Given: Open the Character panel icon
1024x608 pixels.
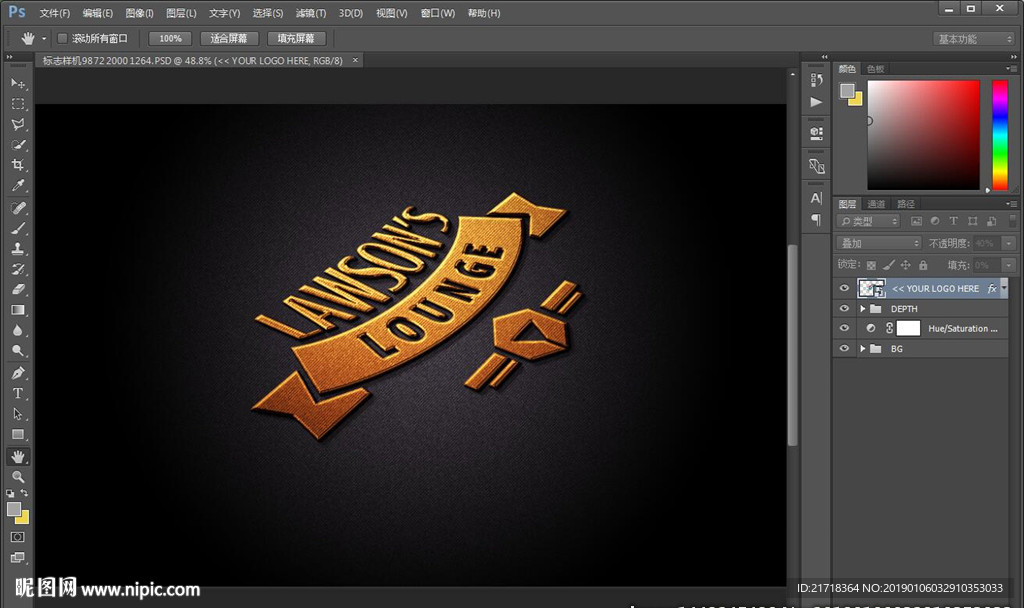Looking at the screenshot, I should [x=816, y=198].
